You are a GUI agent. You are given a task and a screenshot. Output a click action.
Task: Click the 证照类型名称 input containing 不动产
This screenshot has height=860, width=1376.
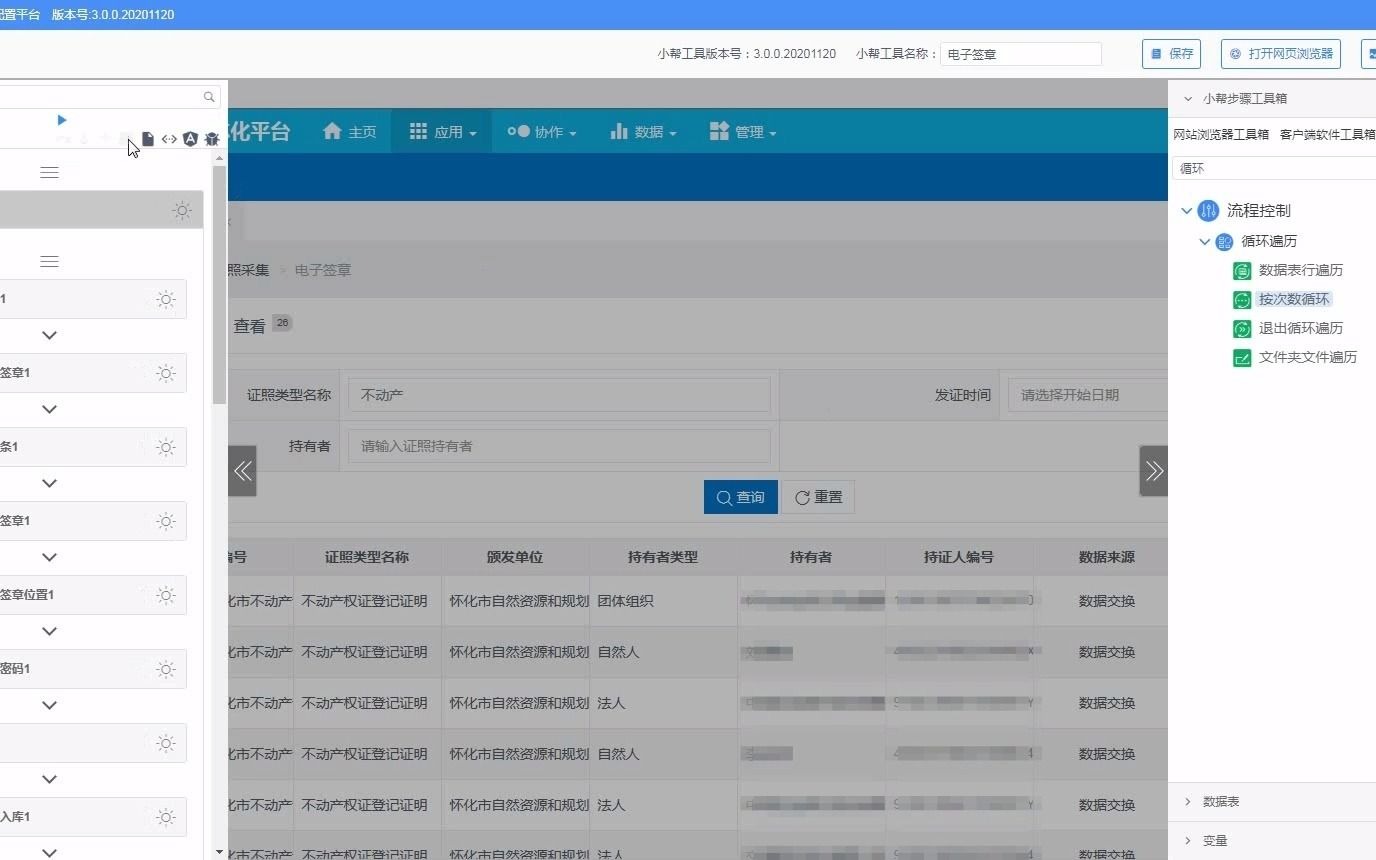[559, 395]
